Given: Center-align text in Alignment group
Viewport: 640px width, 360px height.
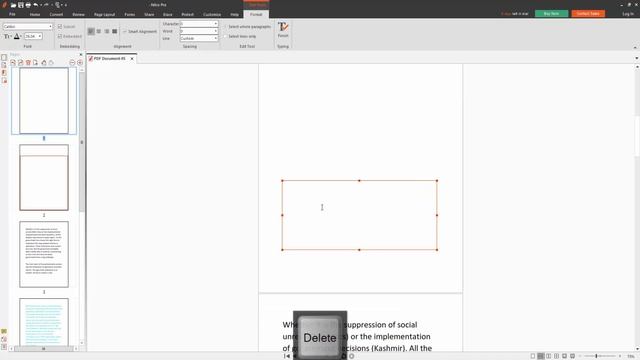Looking at the screenshot, I should pyautogui.click(x=99, y=31).
